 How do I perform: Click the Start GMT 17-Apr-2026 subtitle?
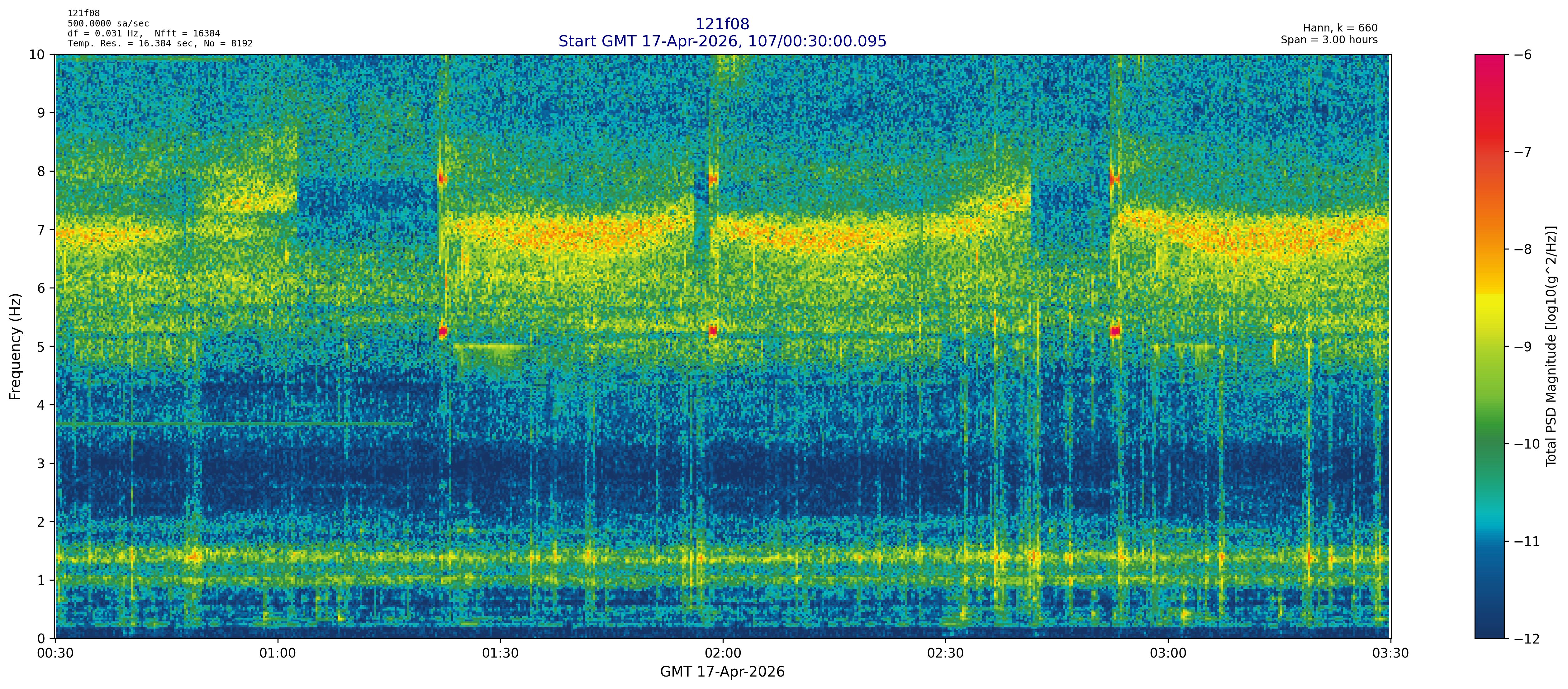pos(722,41)
